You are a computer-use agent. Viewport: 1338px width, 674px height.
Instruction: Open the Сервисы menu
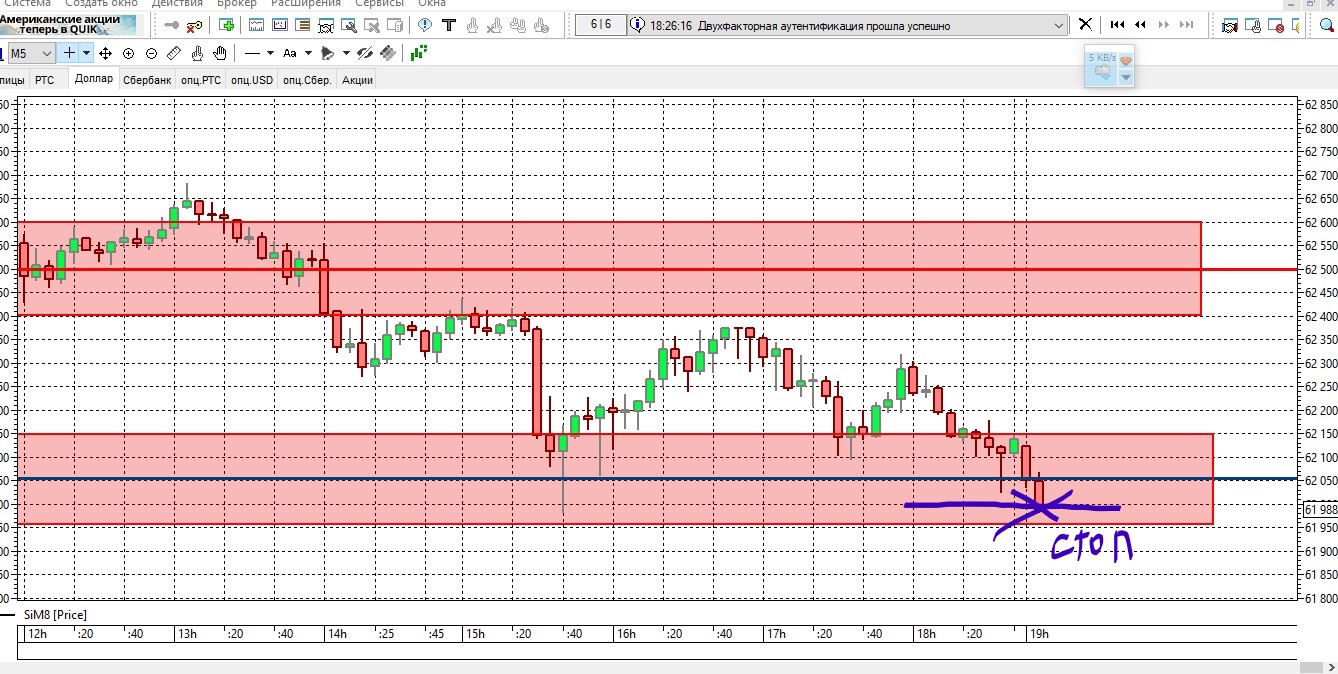tap(379, 4)
